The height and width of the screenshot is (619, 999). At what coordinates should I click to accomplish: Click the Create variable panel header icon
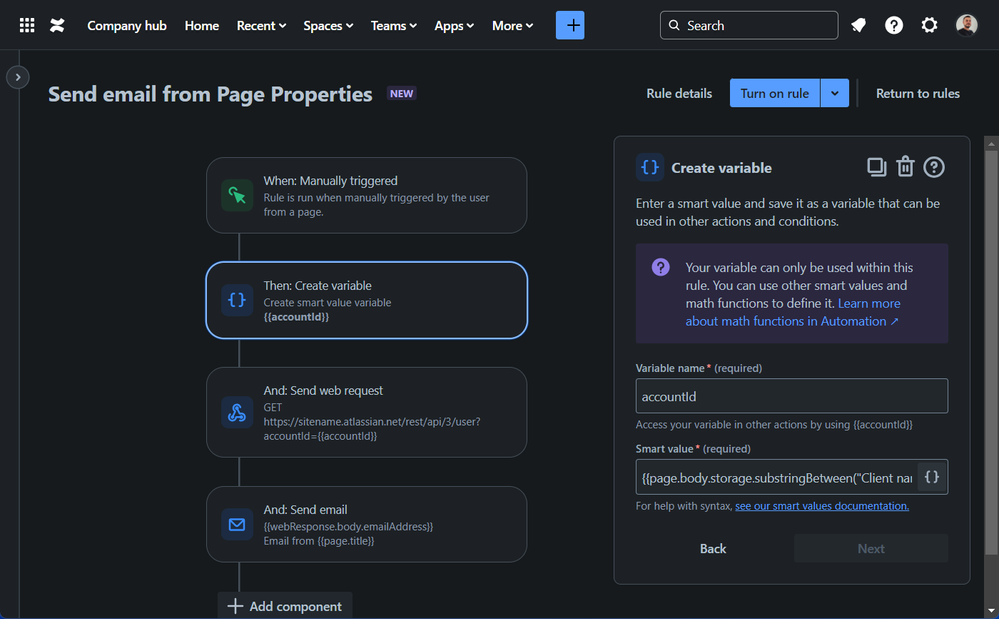click(650, 167)
